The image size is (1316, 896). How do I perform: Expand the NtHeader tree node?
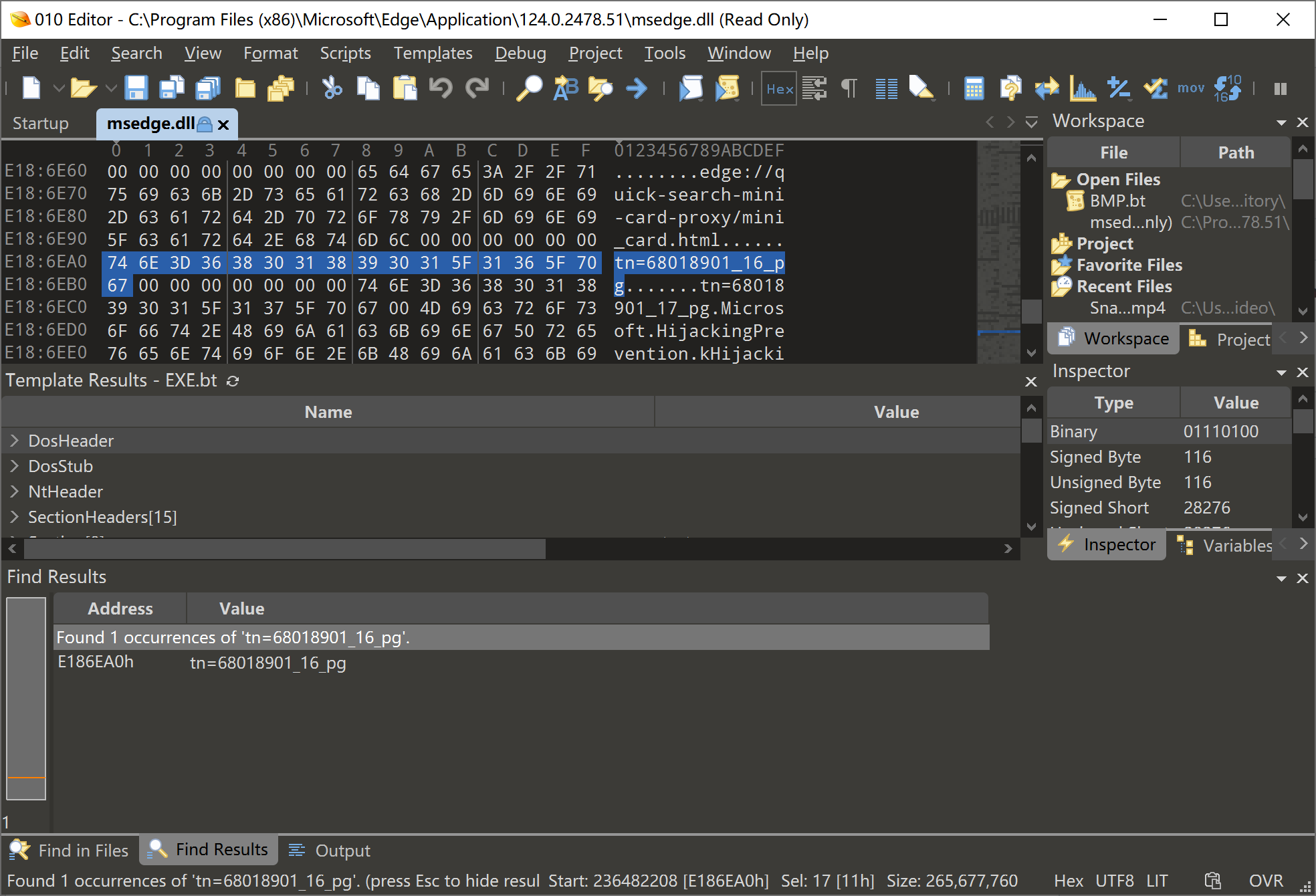click(x=14, y=491)
